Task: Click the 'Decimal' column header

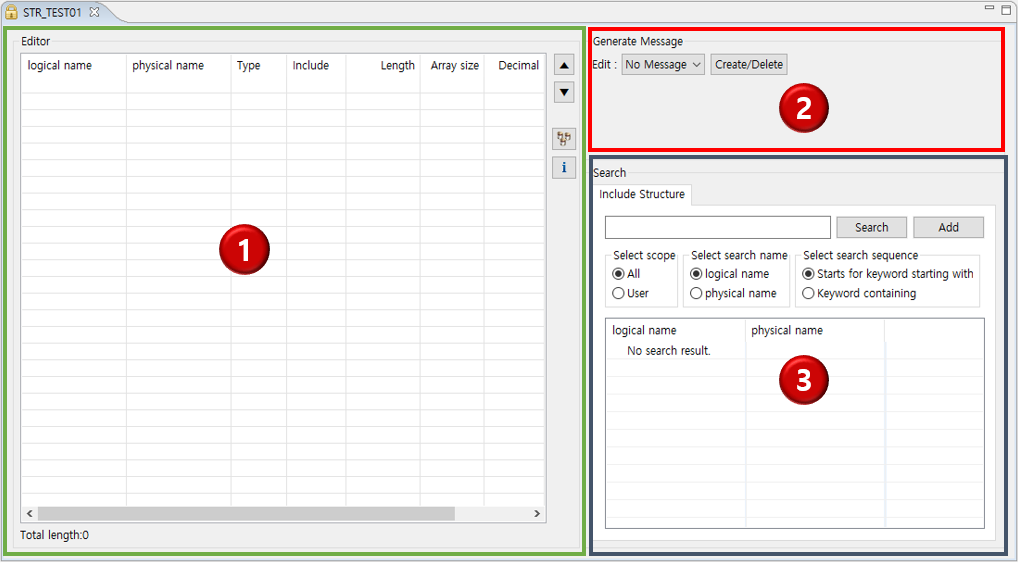Action: (x=514, y=66)
